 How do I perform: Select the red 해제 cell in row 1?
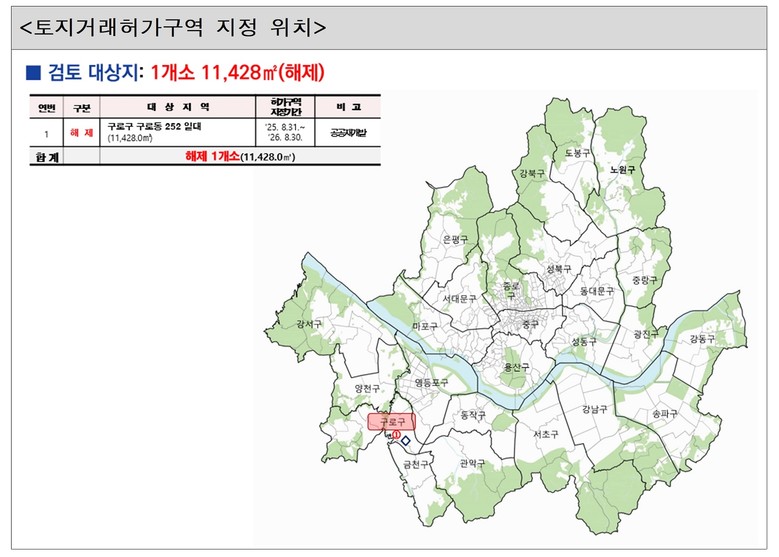(81, 132)
